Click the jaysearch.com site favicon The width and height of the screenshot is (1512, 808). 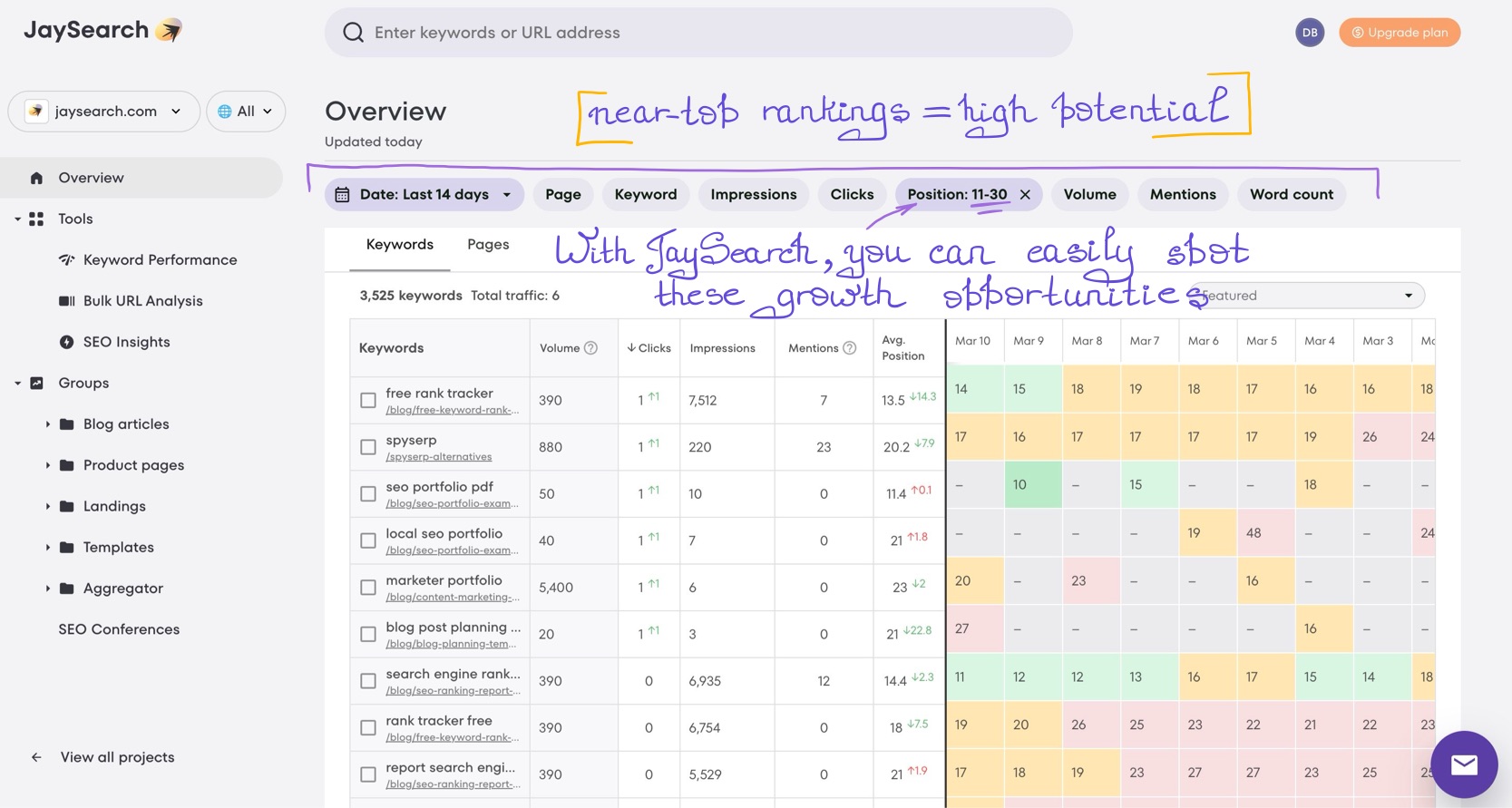[35, 111]
